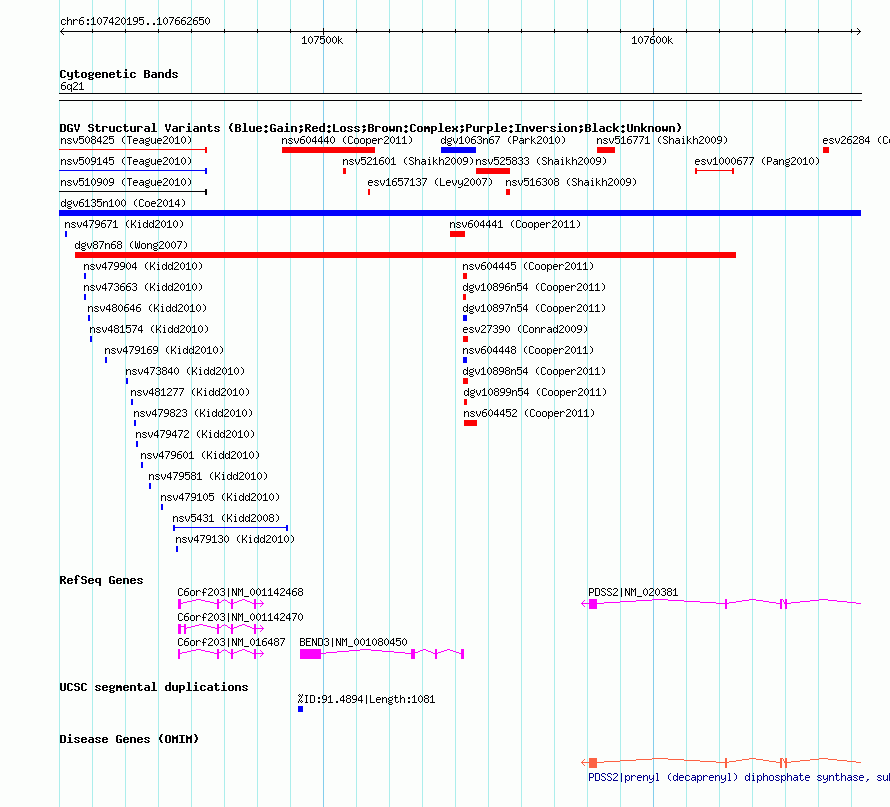Click the nsv516308 (Shaikh2009) label
The height and width of the screenshot is (807, 890).
click(571, 182)
